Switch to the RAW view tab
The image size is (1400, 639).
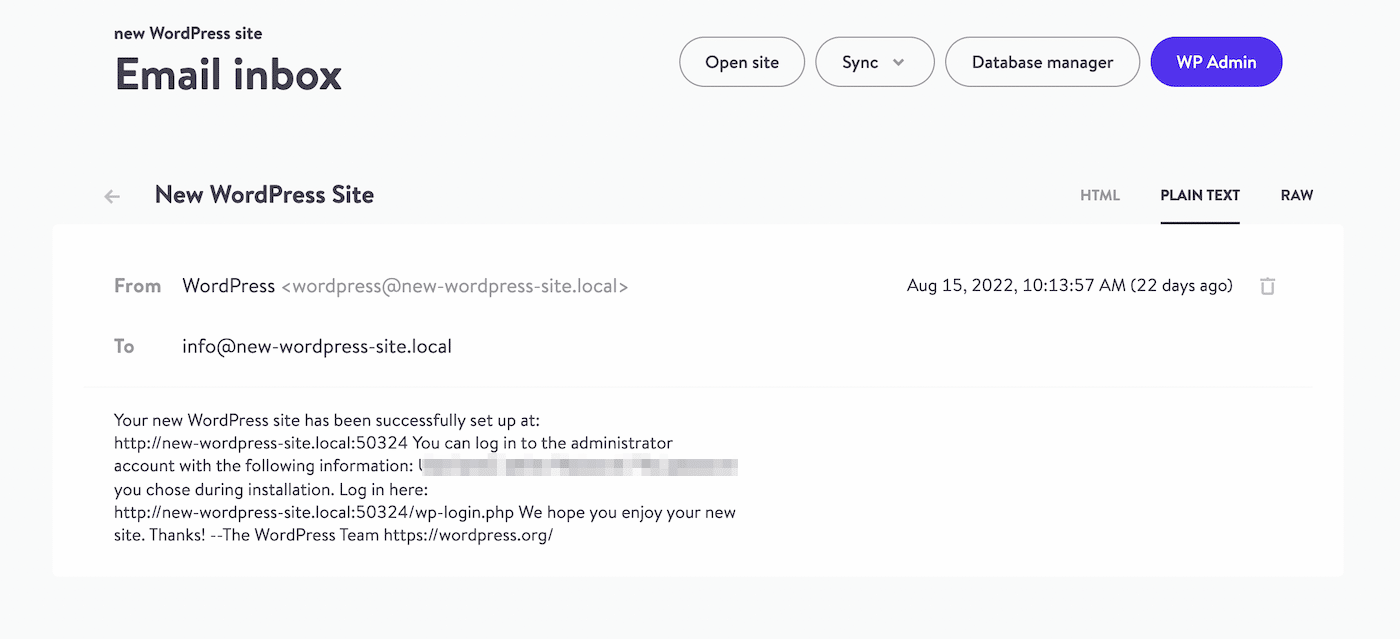(1296, 195)
